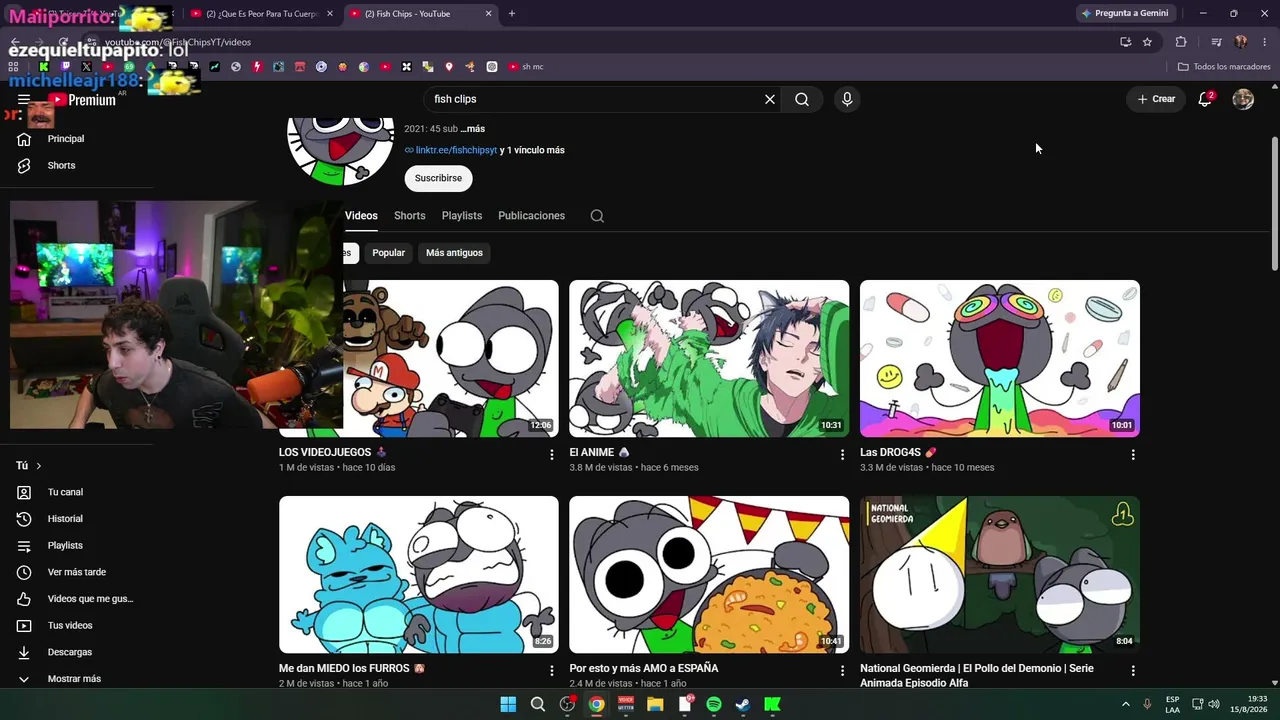Open Chrome extensions puzzle icon
This screenshot has width=1280, height=720.
point(1181,42)
